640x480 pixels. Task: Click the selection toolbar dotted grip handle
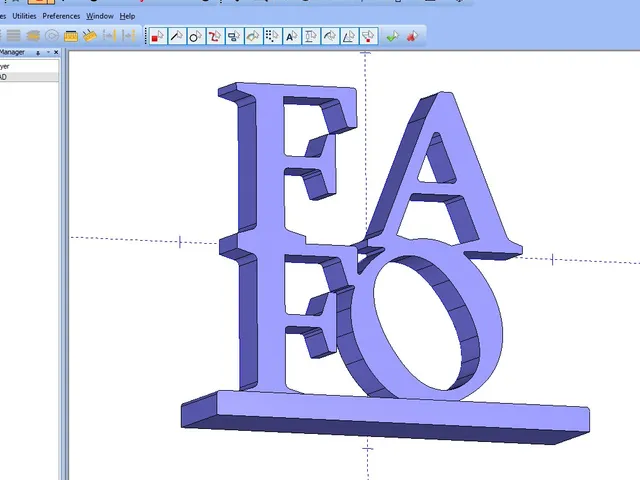tap(146, 36)
